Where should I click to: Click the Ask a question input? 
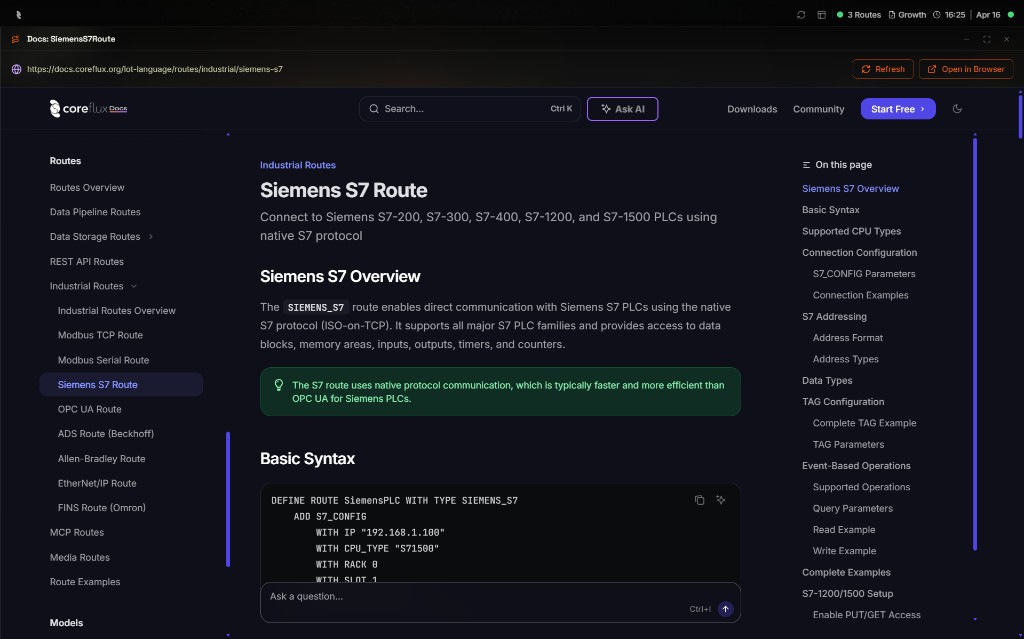tap(500, 602)
